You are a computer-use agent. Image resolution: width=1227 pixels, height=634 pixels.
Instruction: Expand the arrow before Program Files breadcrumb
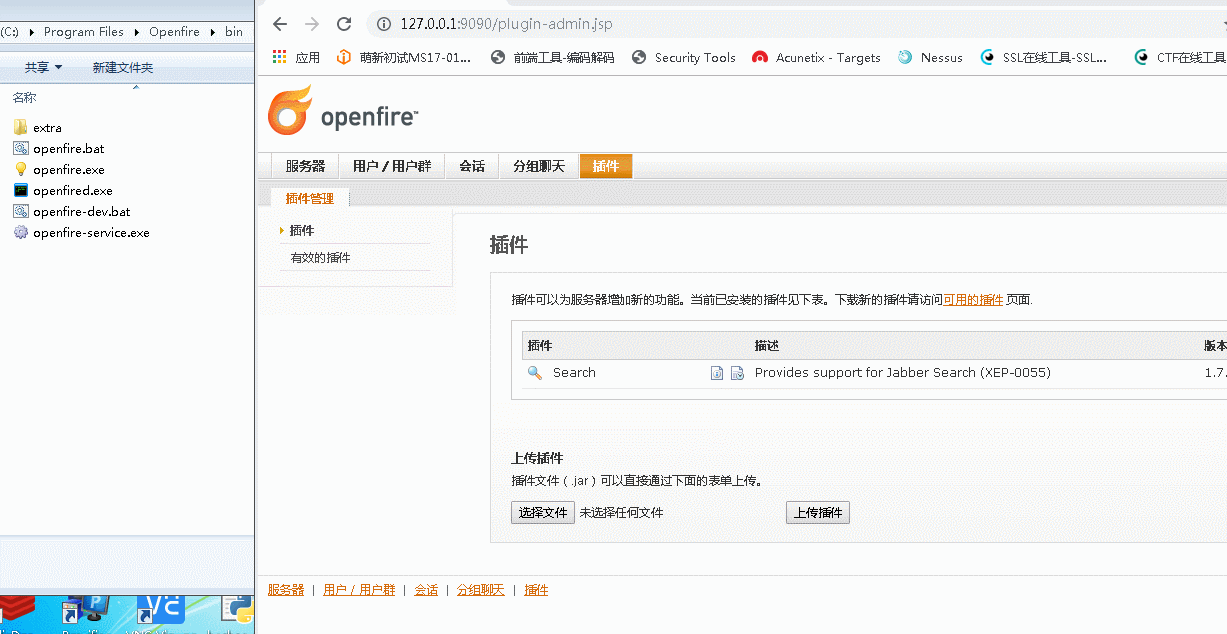pos(32,32)
